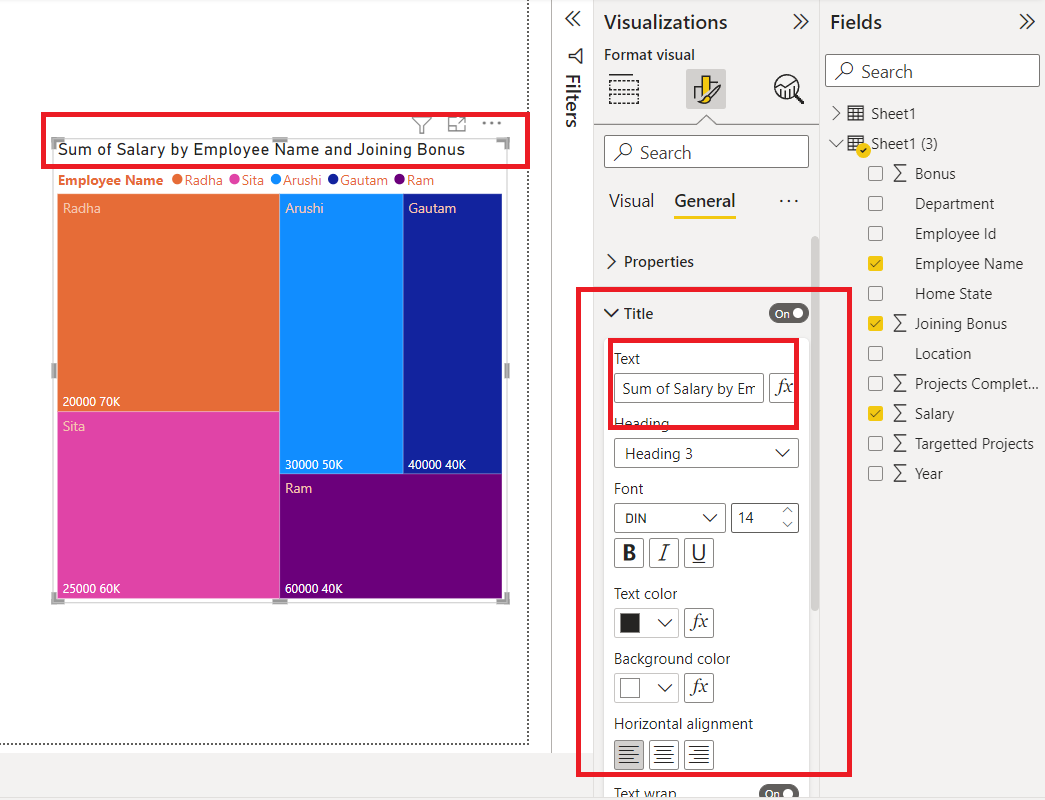Check the Employee Id field
This screenshot has width=1045, height=800.
click(876, 234)
